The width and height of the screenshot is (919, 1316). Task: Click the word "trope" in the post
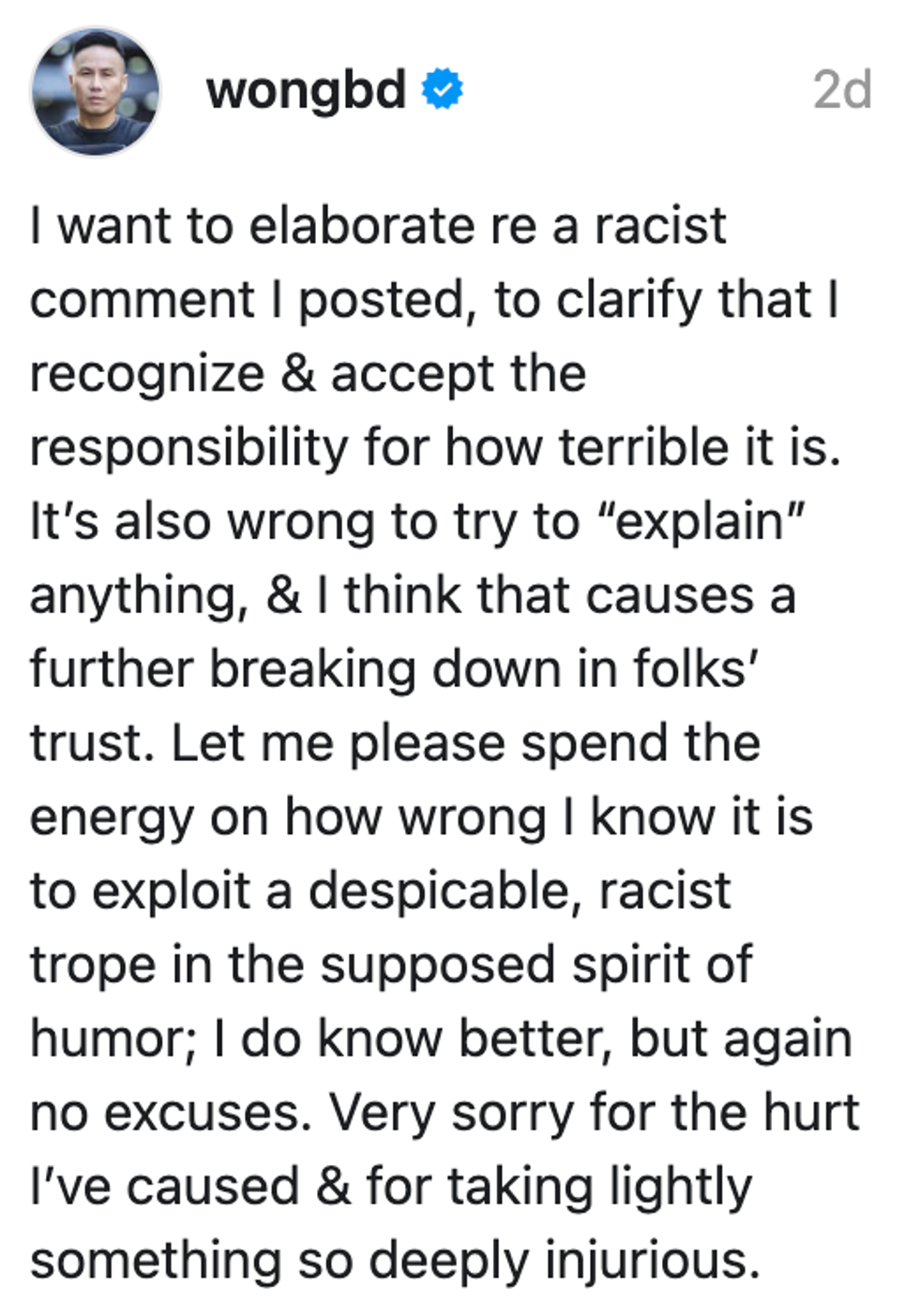point(92,966)
